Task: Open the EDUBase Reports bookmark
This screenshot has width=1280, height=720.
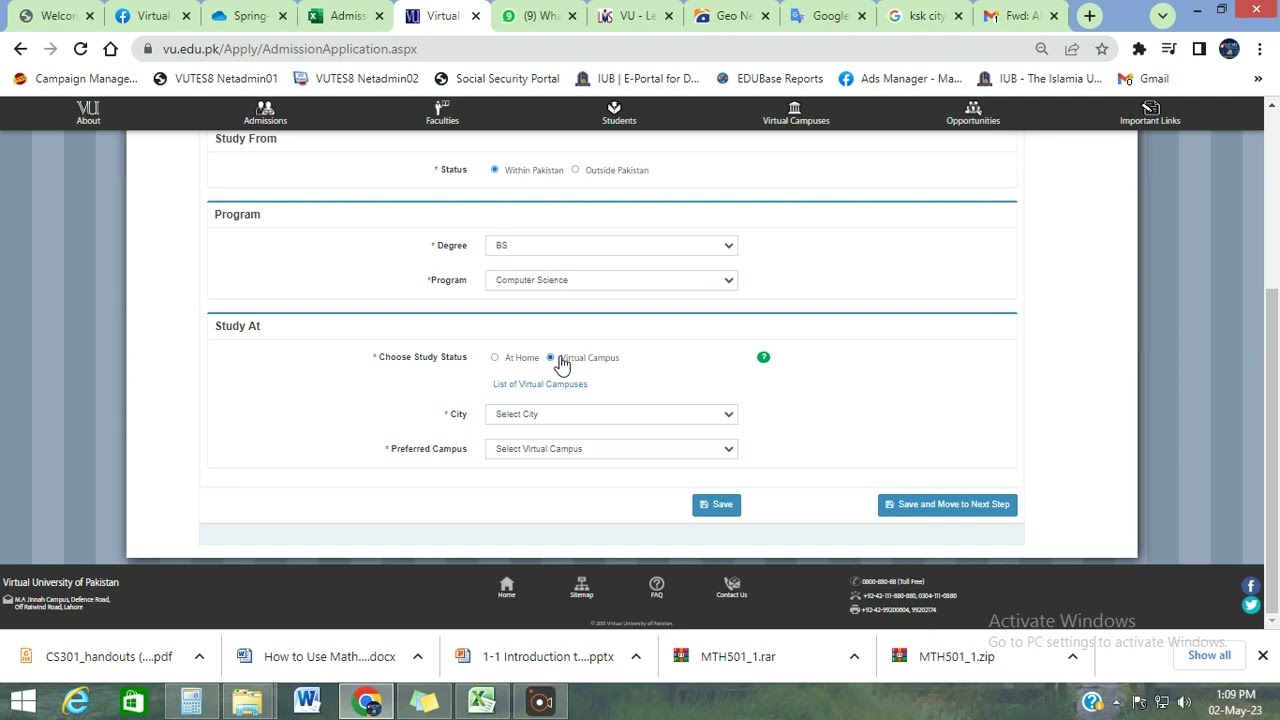Action: pyautogui.click(x=770, y=79)
